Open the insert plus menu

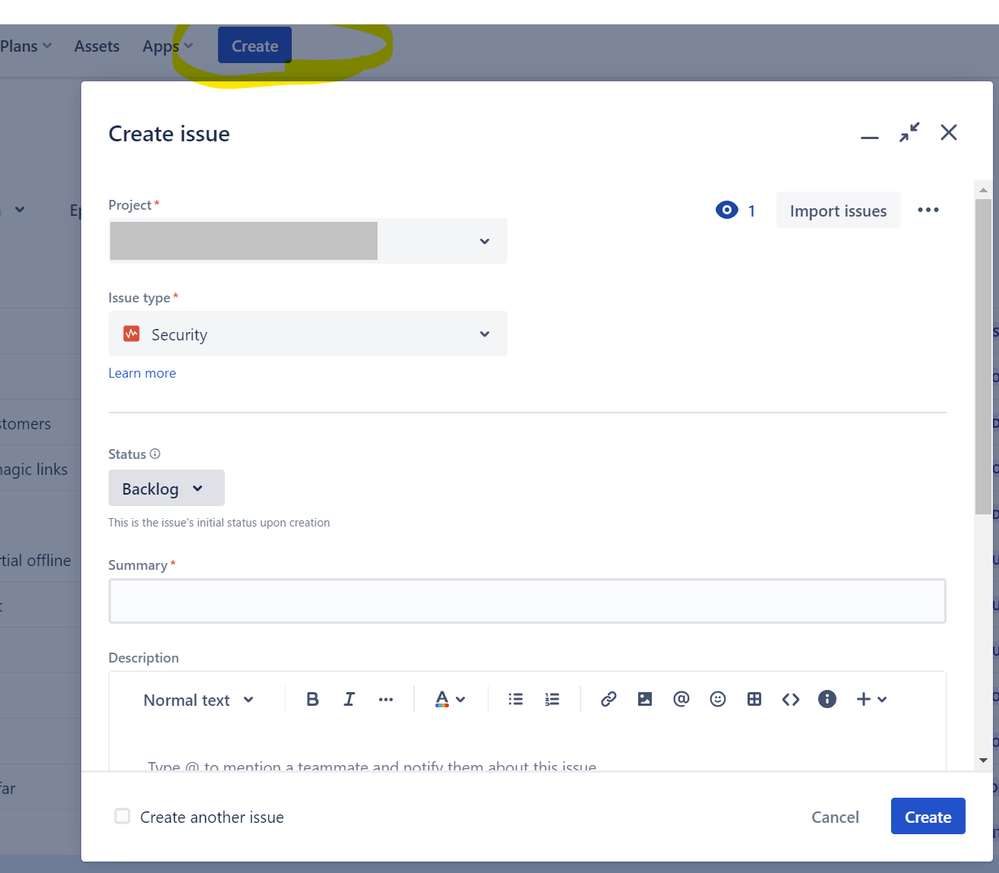pyautogui.click(x=871, y=699)
